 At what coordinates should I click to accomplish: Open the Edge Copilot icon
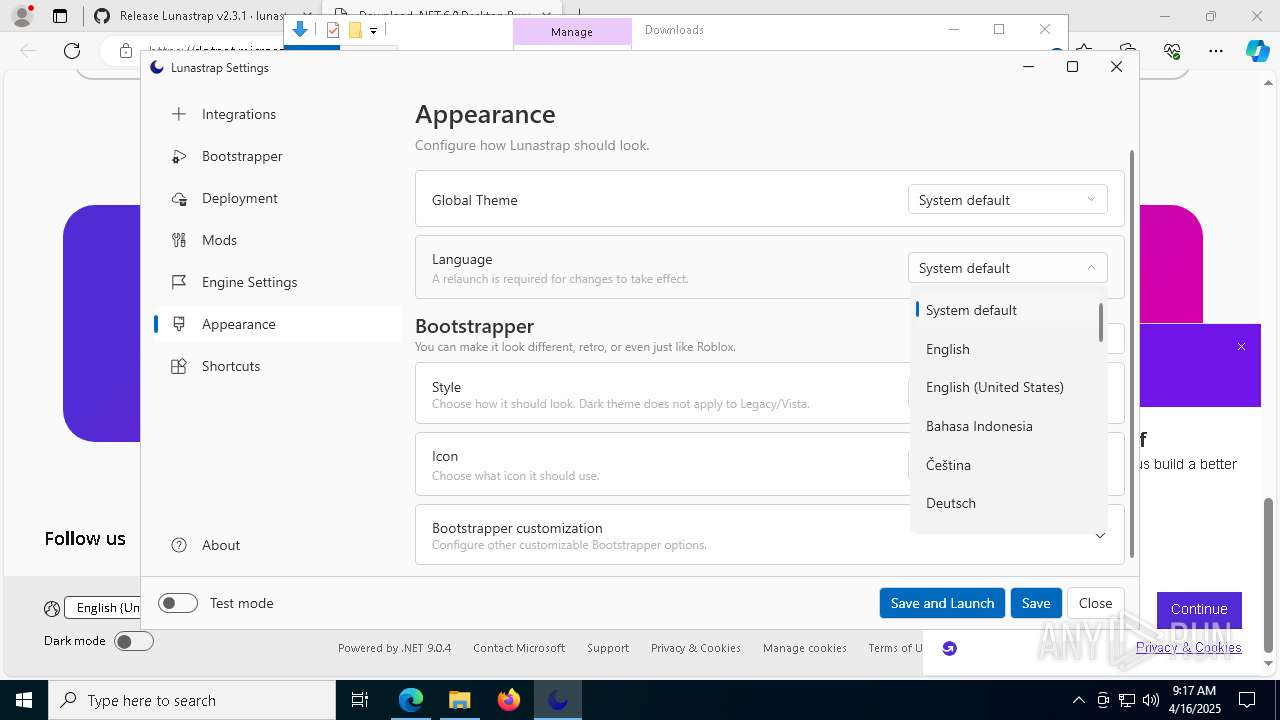click(1257, 50)
